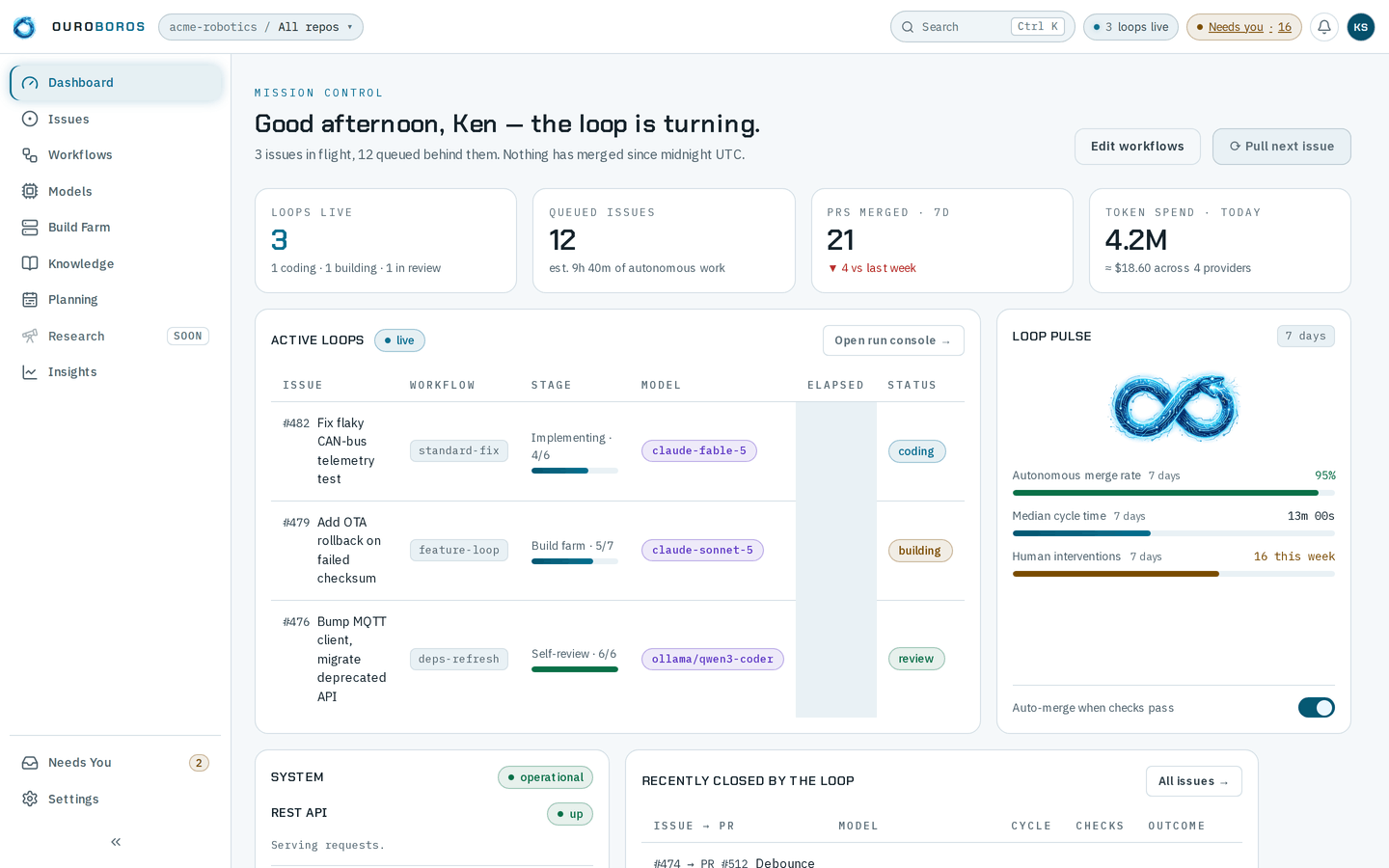This screenshot has height=868, width=1389.
Task: Click the Ouroboros logo icon
Action: [24, 27]
